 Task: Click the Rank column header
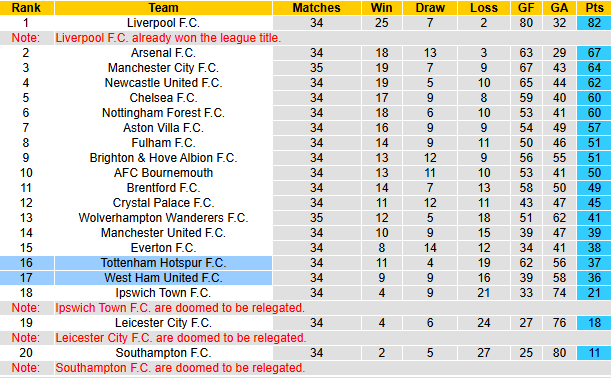tap(26, 8)
